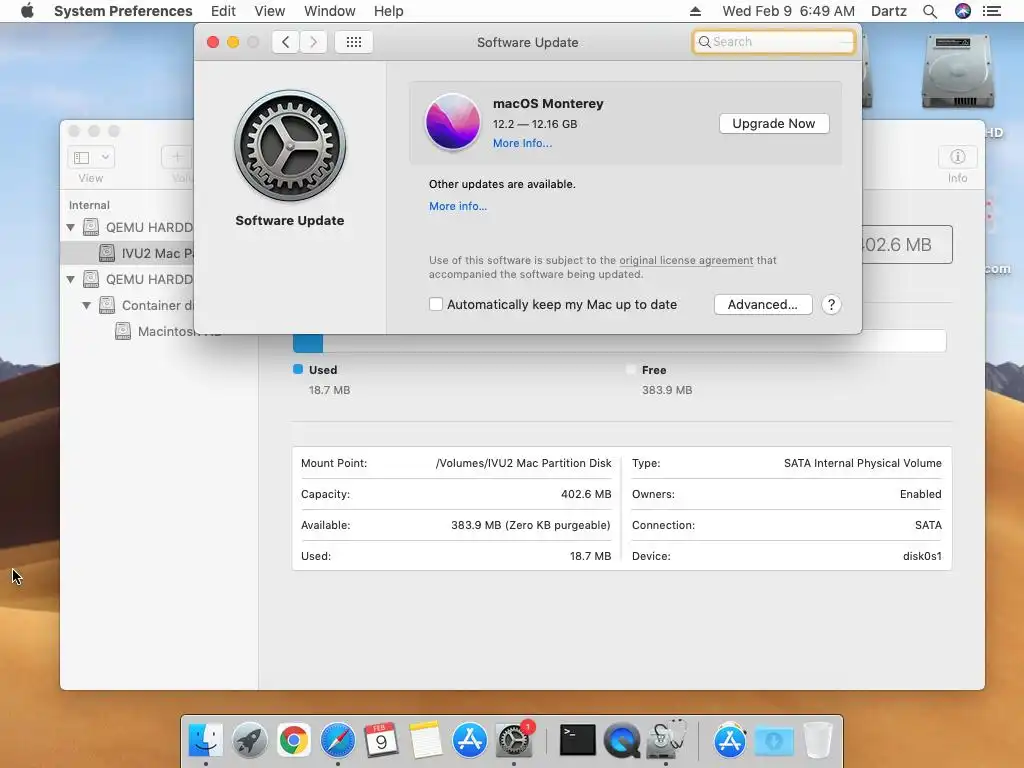Click the Owners Enabled value
This screenshot has height=768, width=1024.
tap(920, 494)
